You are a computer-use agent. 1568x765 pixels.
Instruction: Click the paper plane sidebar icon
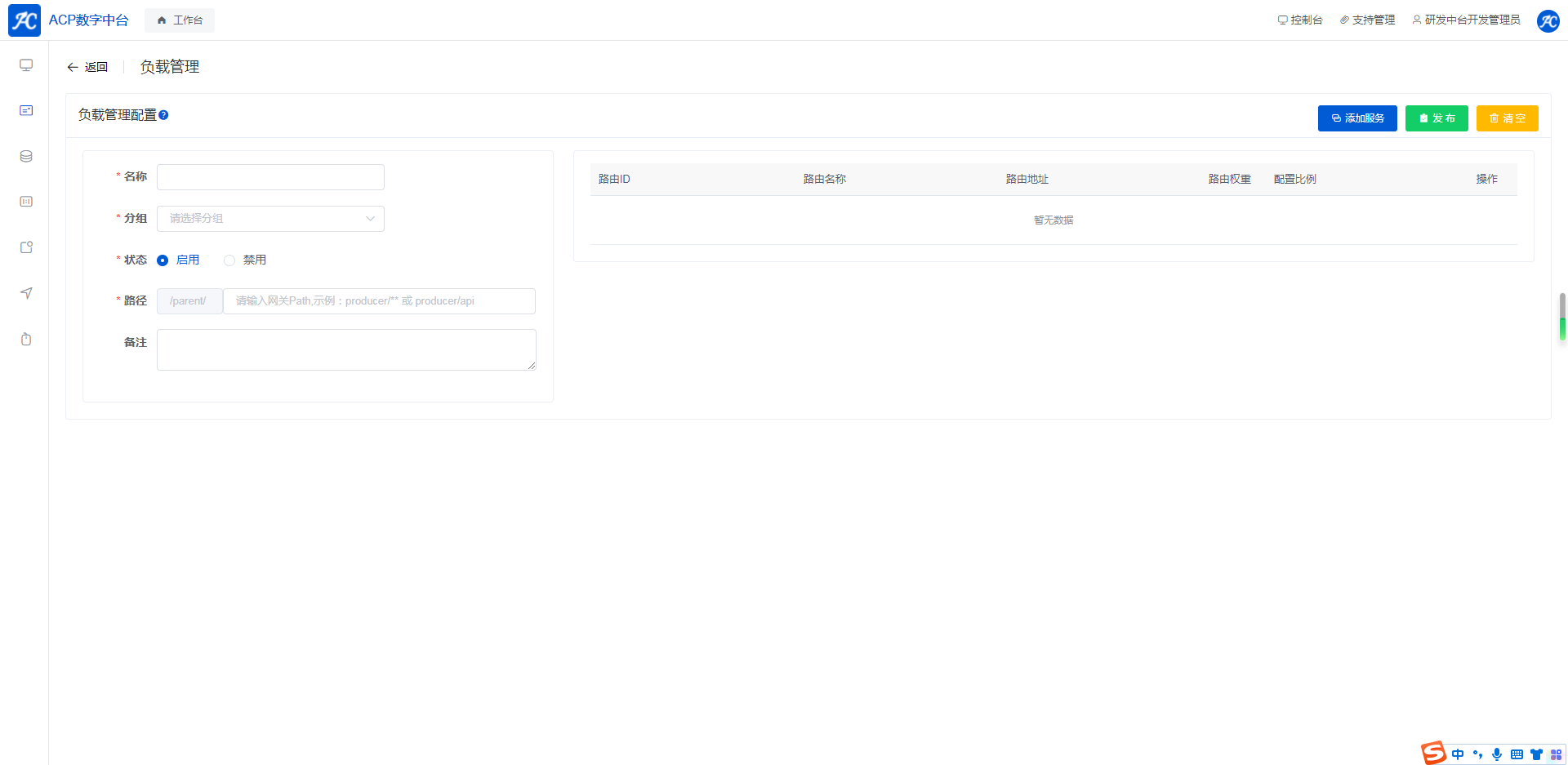(26, 293)
